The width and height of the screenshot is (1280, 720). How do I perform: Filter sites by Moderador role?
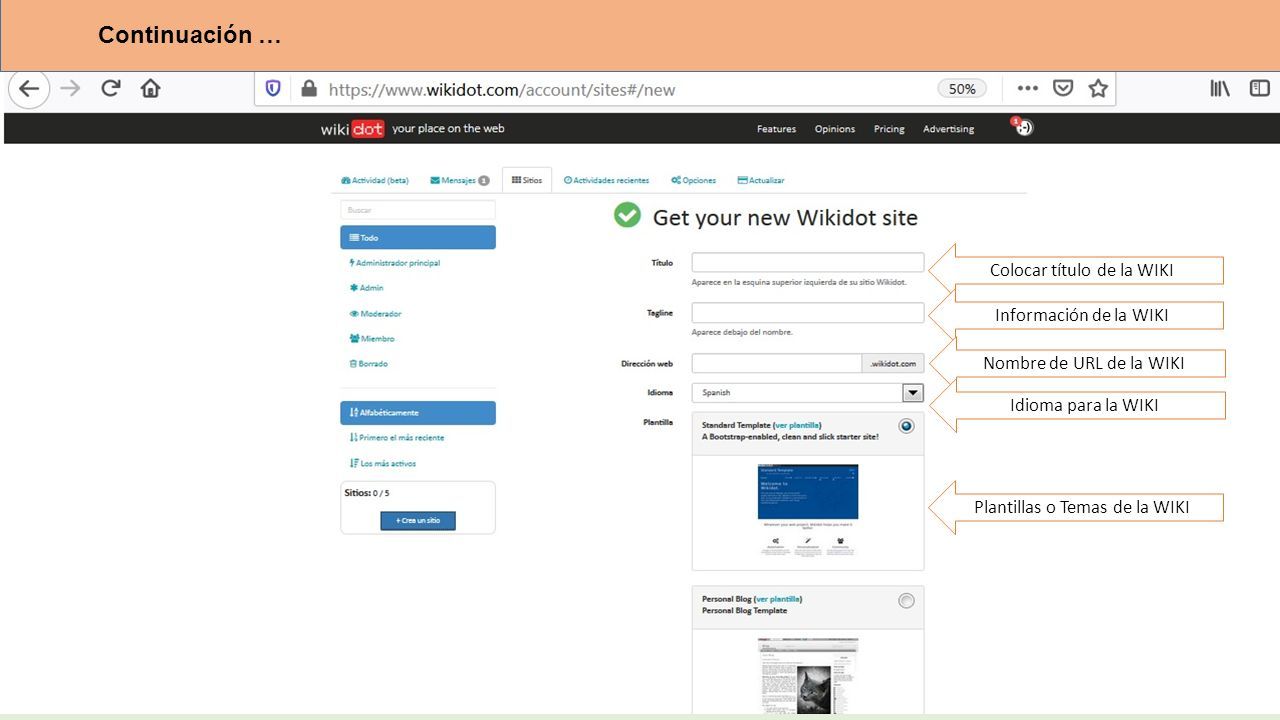[x=375, y=314]
